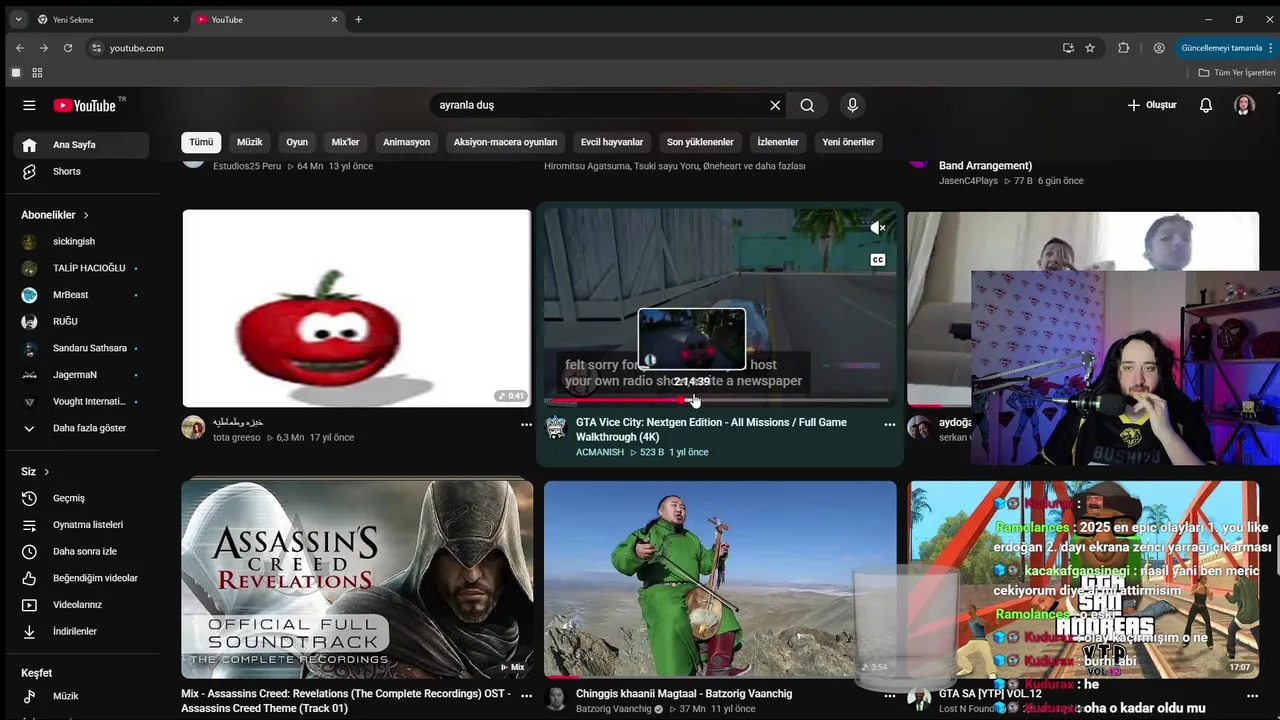Open options menu for GTA Vice City video
The image size is (1280, 720).
[x=889, y=425]
